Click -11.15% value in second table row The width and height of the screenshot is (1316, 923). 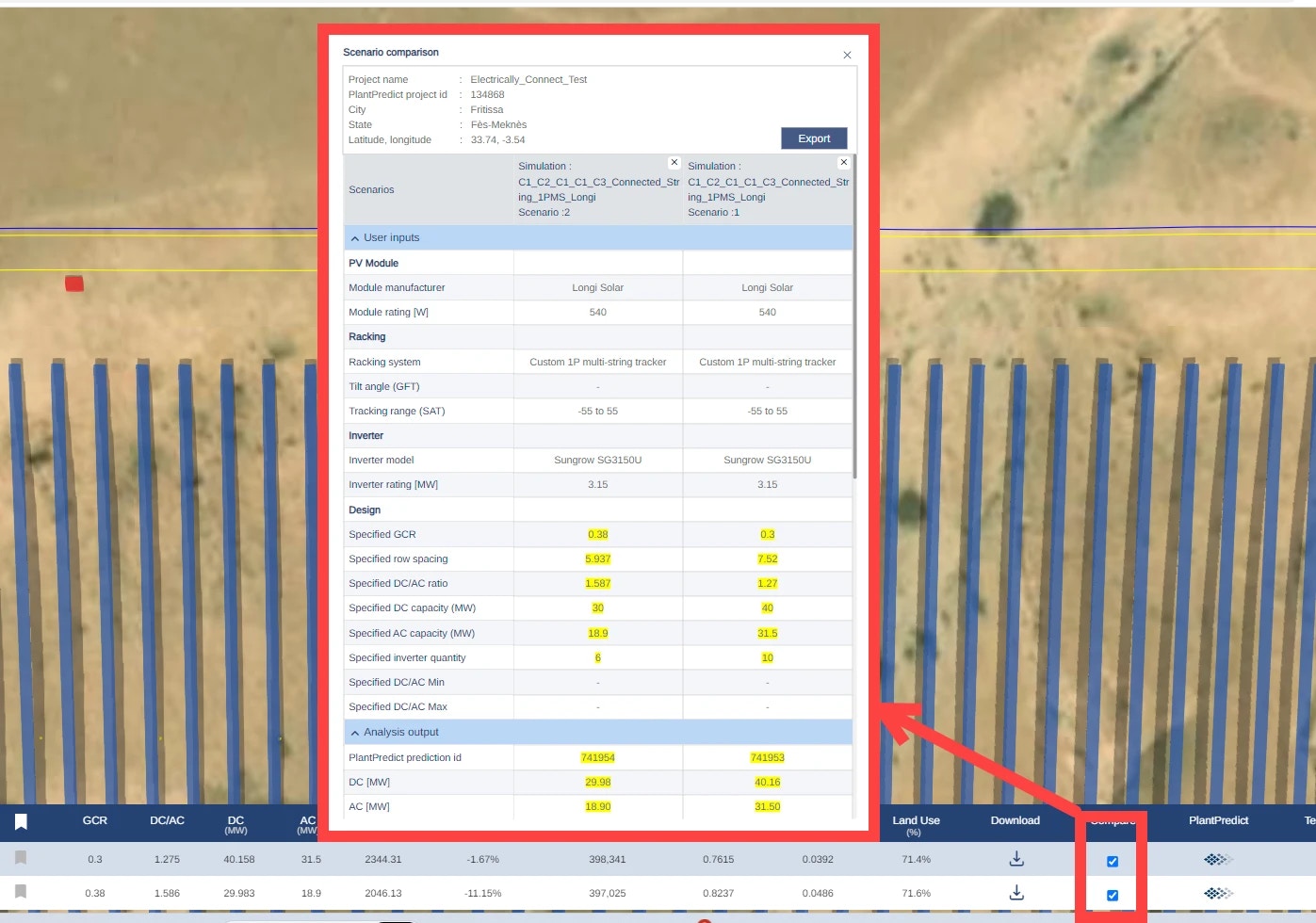coord(483,893)
